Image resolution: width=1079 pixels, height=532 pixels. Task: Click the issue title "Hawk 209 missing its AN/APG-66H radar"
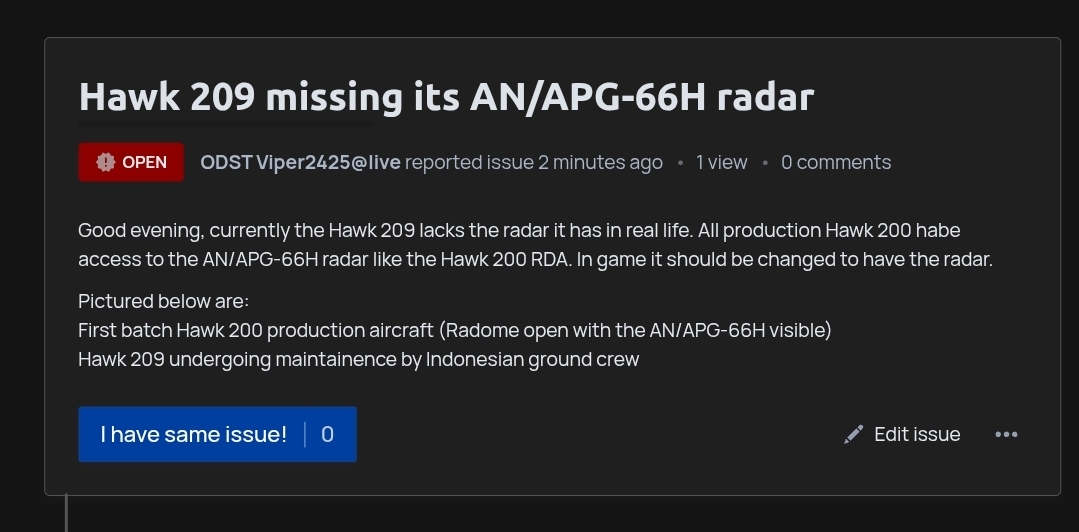446,97
